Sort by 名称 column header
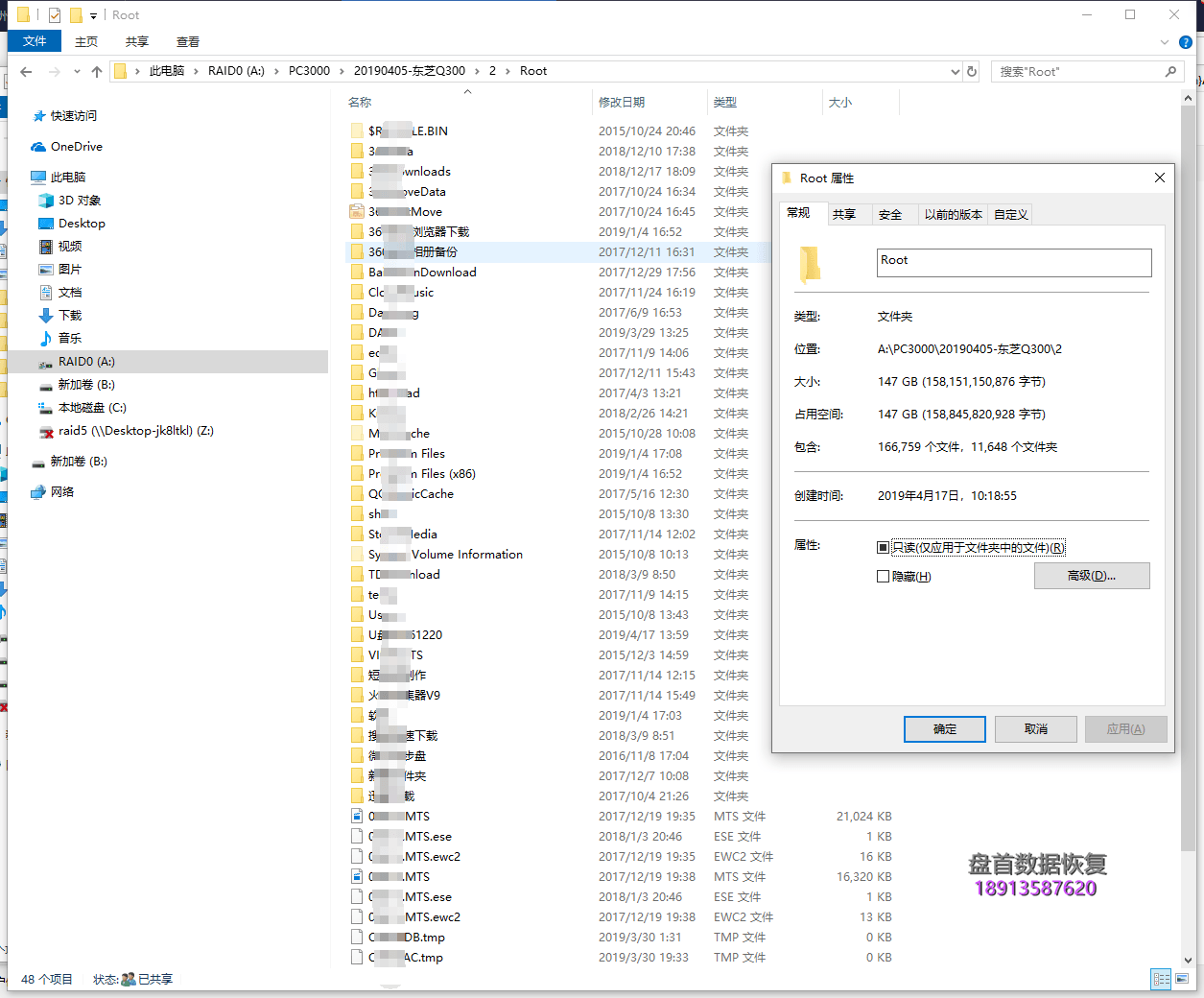Viewport: 1204px width, 998px height. tap(465, 103)
